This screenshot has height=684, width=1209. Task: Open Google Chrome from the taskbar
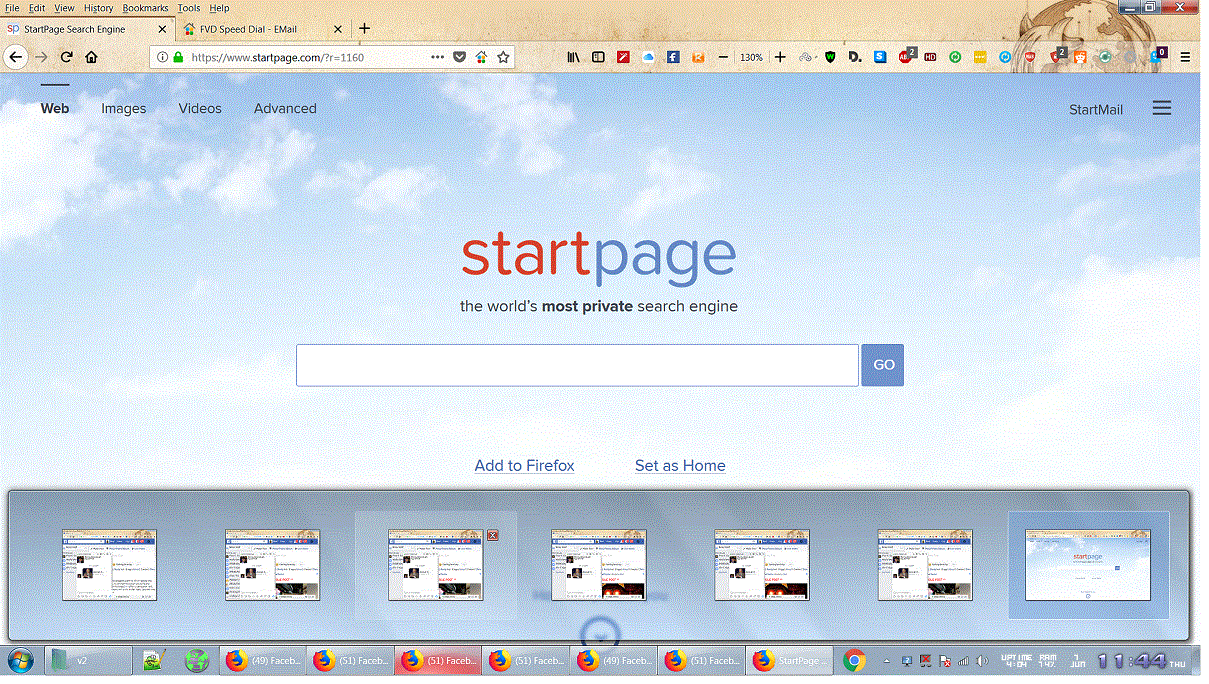pos(854,660)
